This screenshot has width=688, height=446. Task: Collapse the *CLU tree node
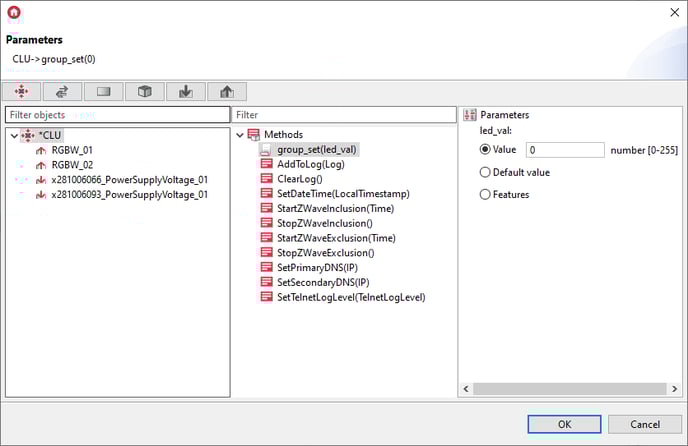tap(13, 134)
